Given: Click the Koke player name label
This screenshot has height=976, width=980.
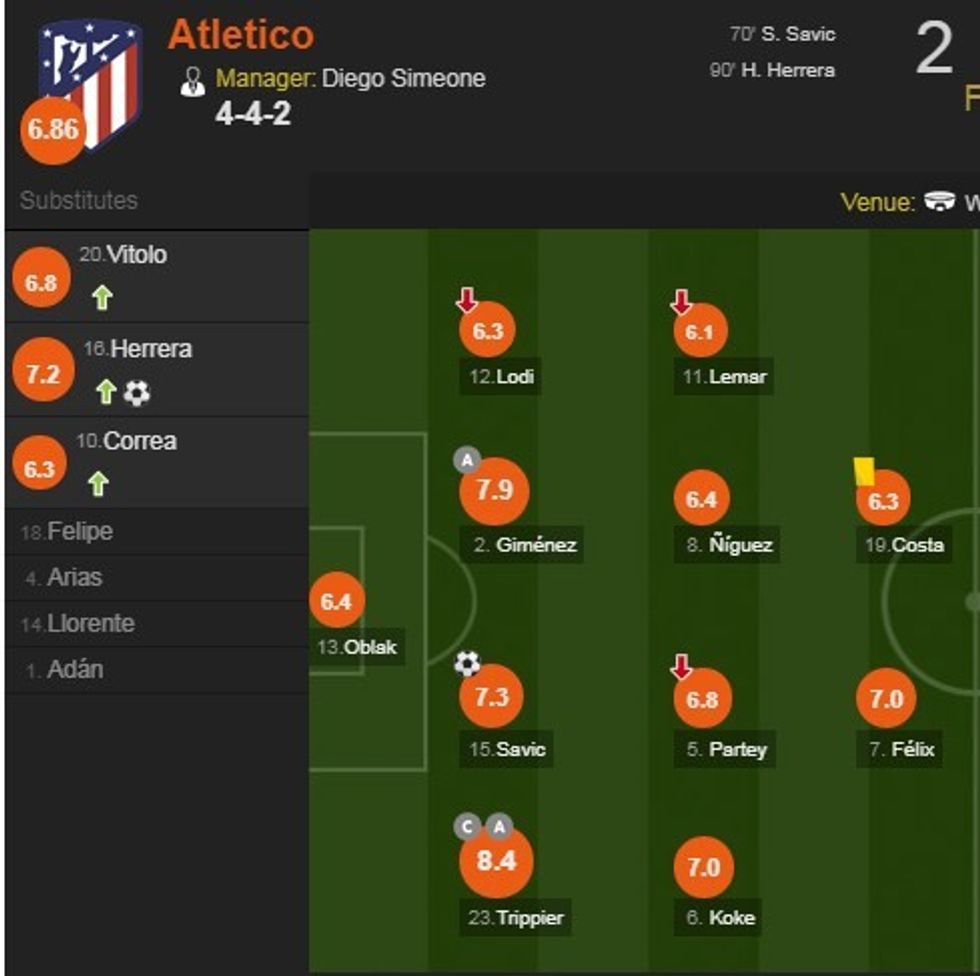Looking at the screenshot, I should (x=730, y=918).
